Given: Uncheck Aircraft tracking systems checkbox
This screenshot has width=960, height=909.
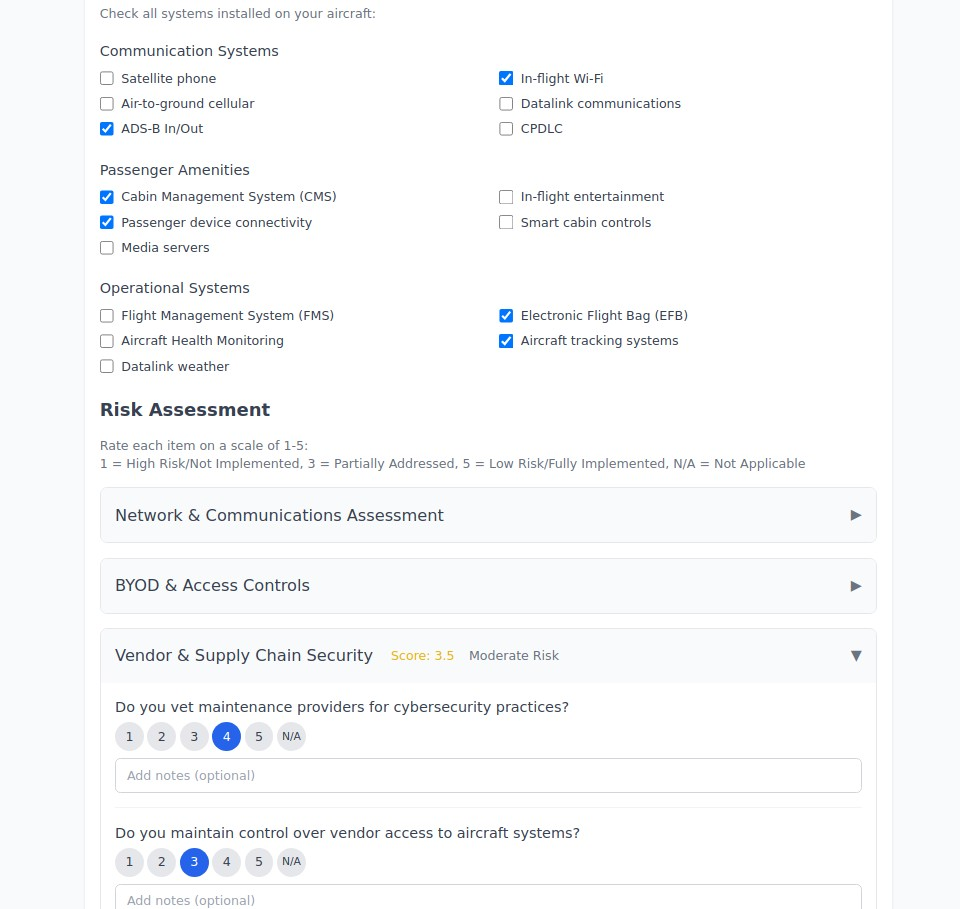Looking at the screenshot, I should click(506, 341).
